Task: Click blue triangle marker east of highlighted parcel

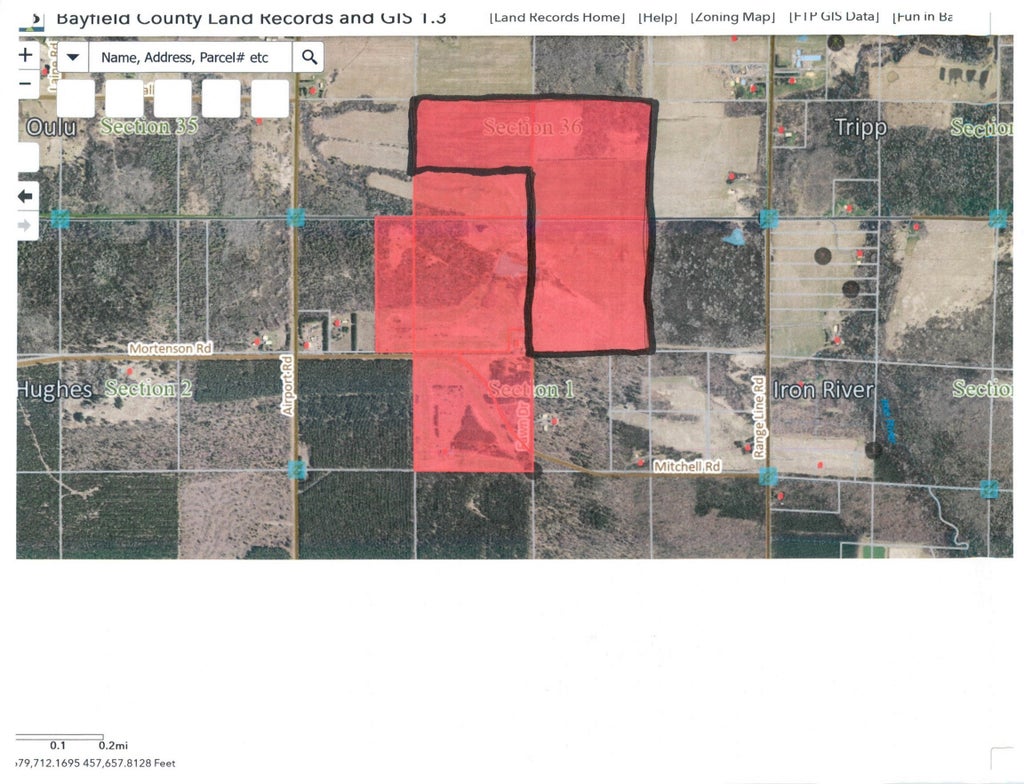Action: pos(735,237)
